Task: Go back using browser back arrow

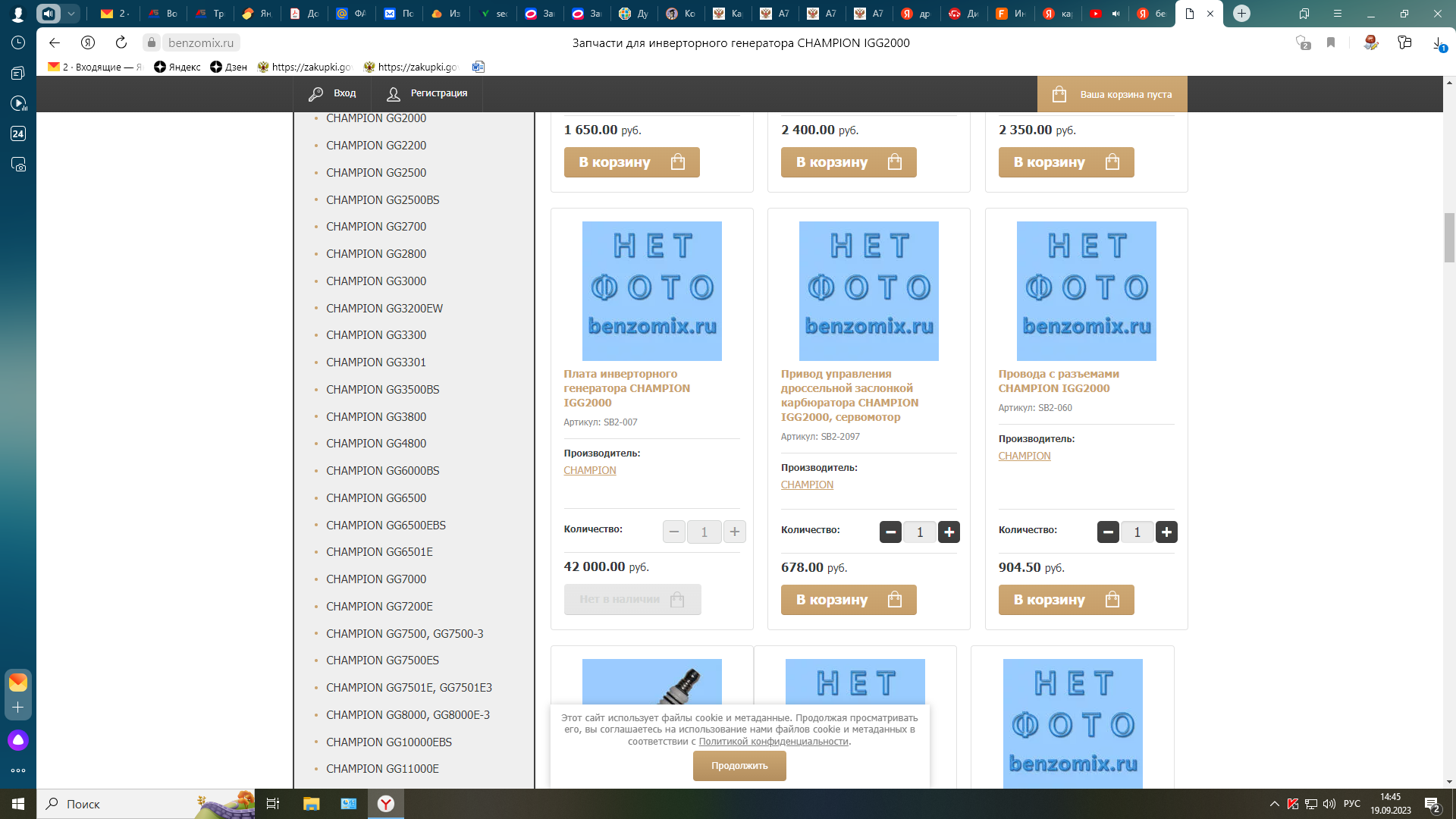Action: pos(54,42)
